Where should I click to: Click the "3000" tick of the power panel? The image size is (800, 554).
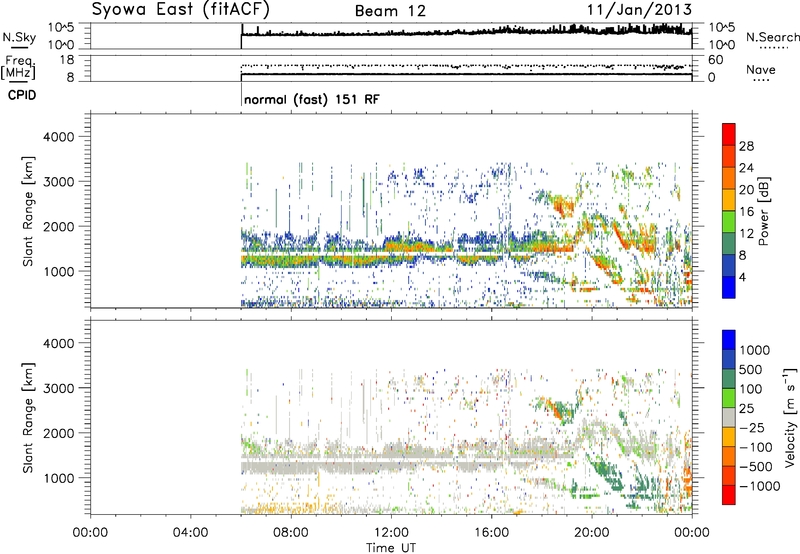(x=59, y=182)
